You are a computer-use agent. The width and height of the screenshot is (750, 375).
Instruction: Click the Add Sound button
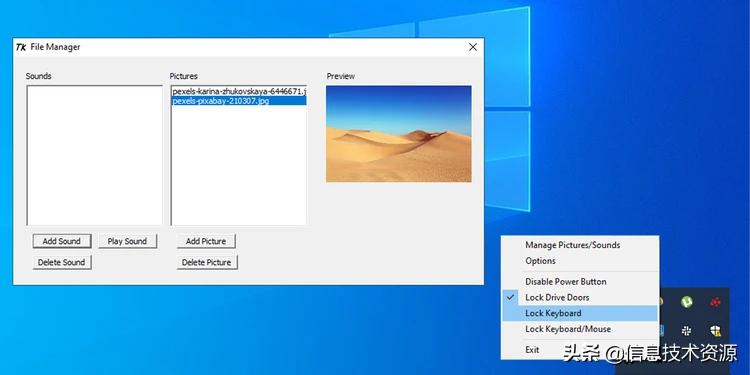point(62,241)
